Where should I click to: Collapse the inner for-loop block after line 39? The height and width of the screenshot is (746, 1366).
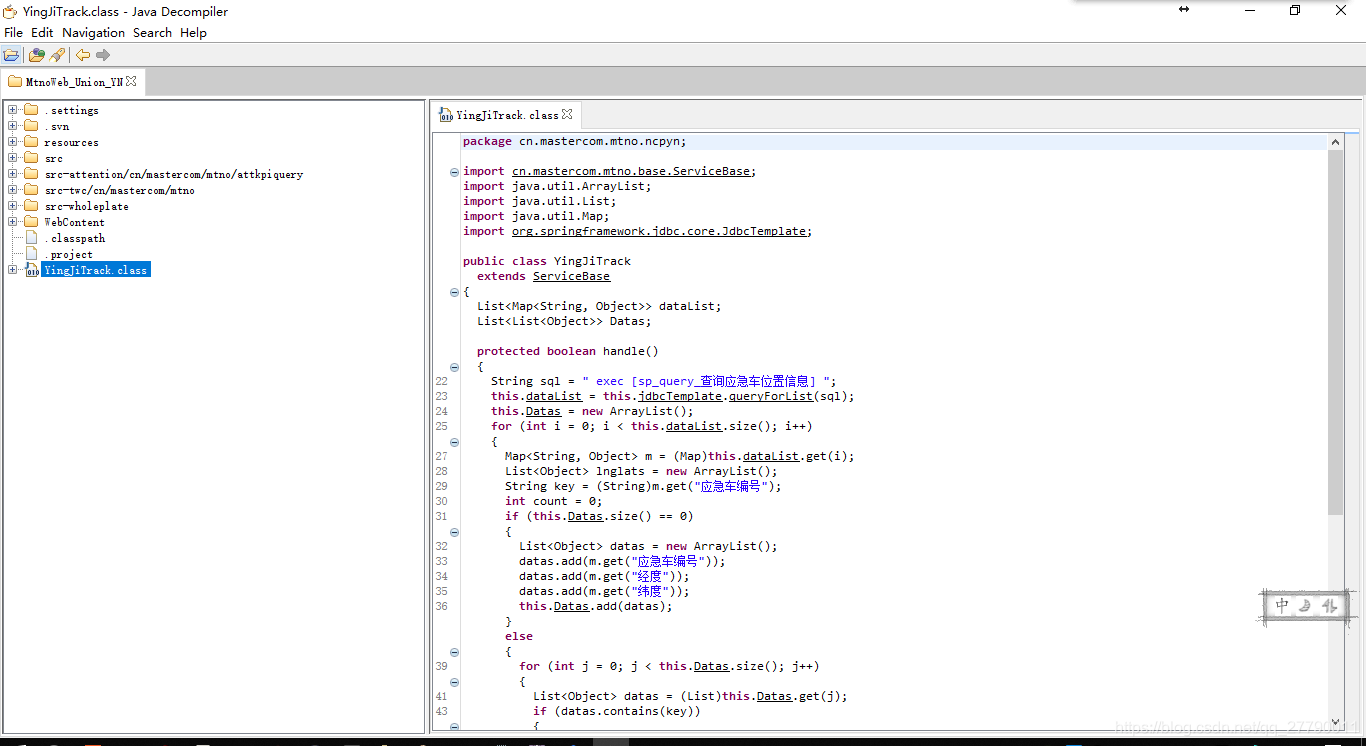click(454, 682)
